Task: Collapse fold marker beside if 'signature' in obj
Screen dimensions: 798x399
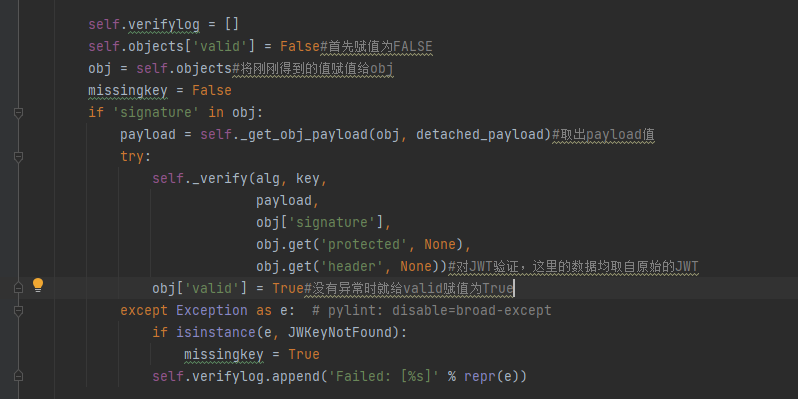Action: coord(18,113)
